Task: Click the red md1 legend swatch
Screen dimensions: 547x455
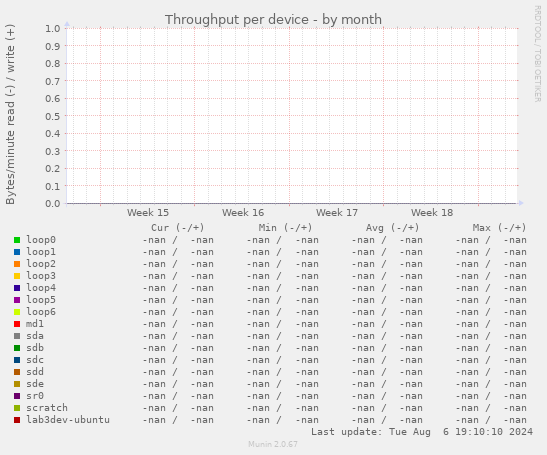Action: (17, 324)
